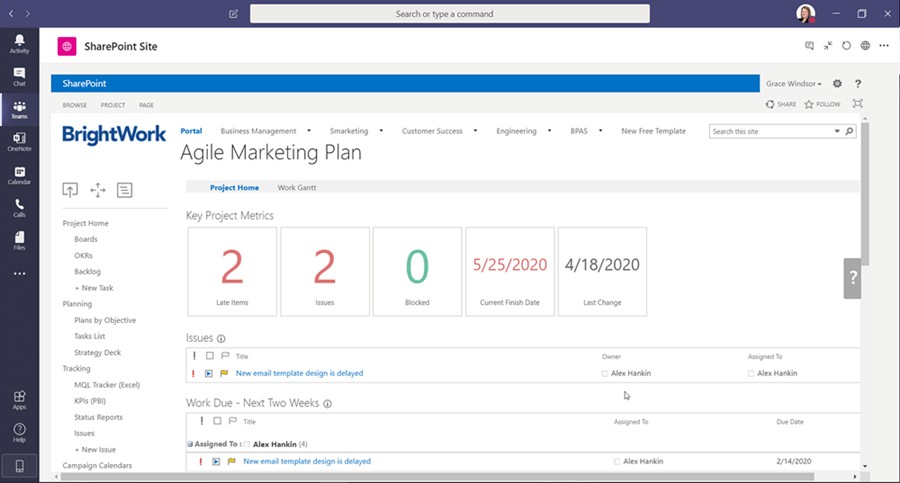Expand the Smarketing menu arrow

[381, 131]
